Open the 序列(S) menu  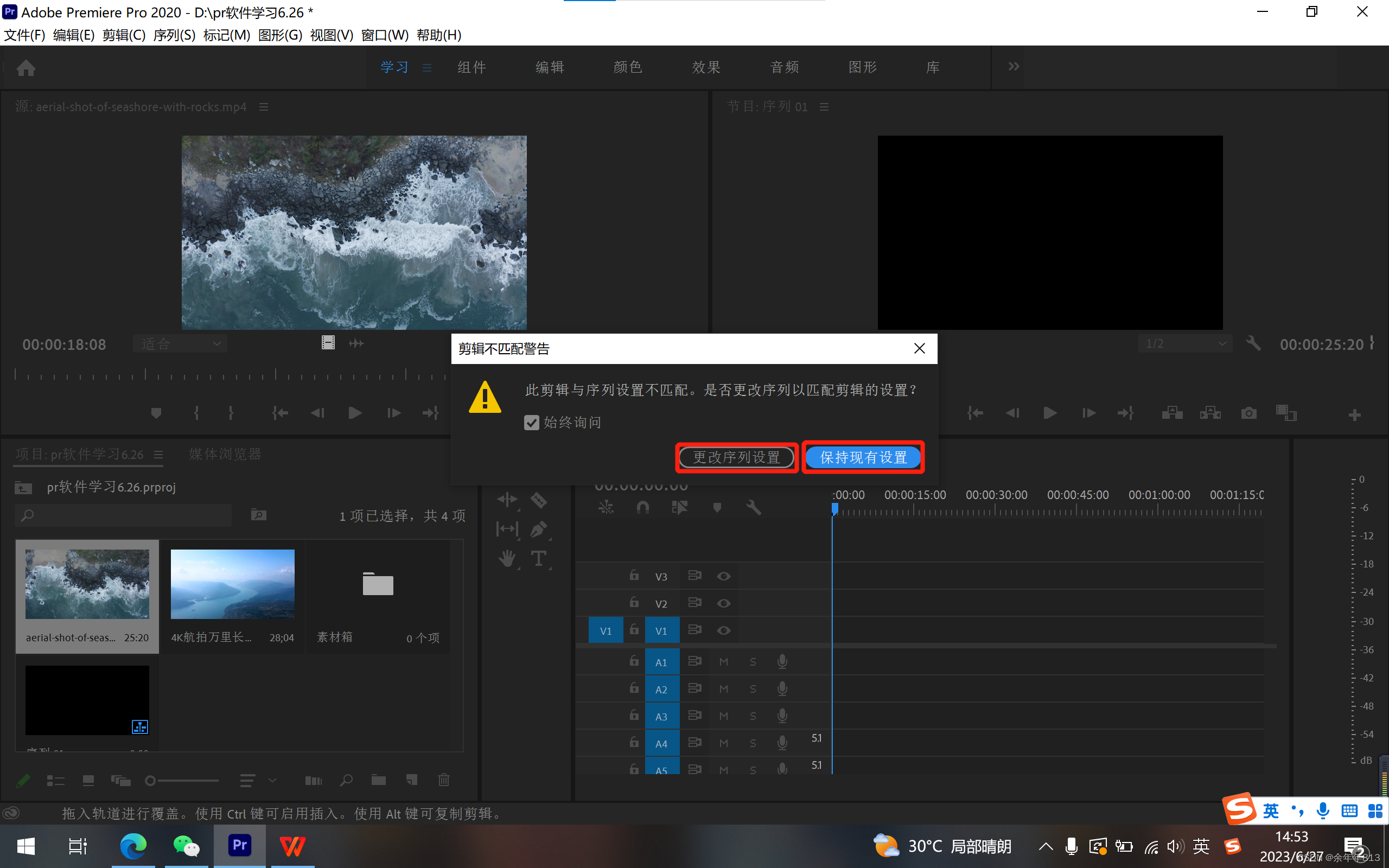coord(174,35)
